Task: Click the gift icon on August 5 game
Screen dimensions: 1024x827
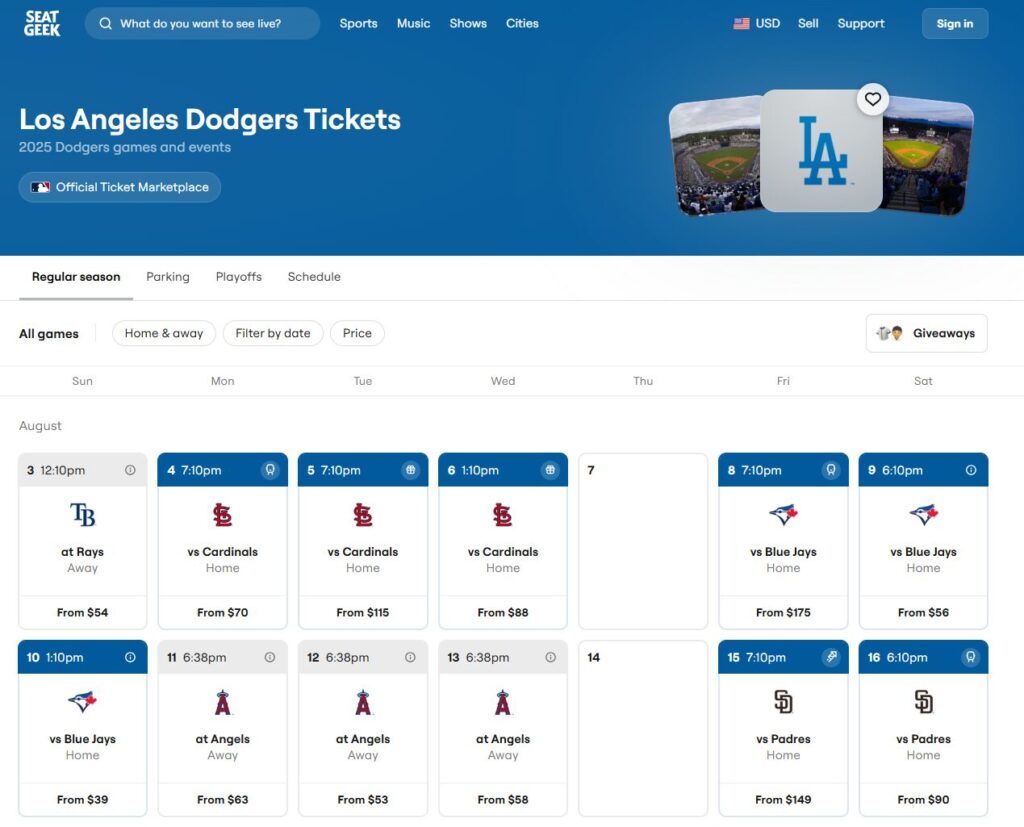Action: point(410,470)
